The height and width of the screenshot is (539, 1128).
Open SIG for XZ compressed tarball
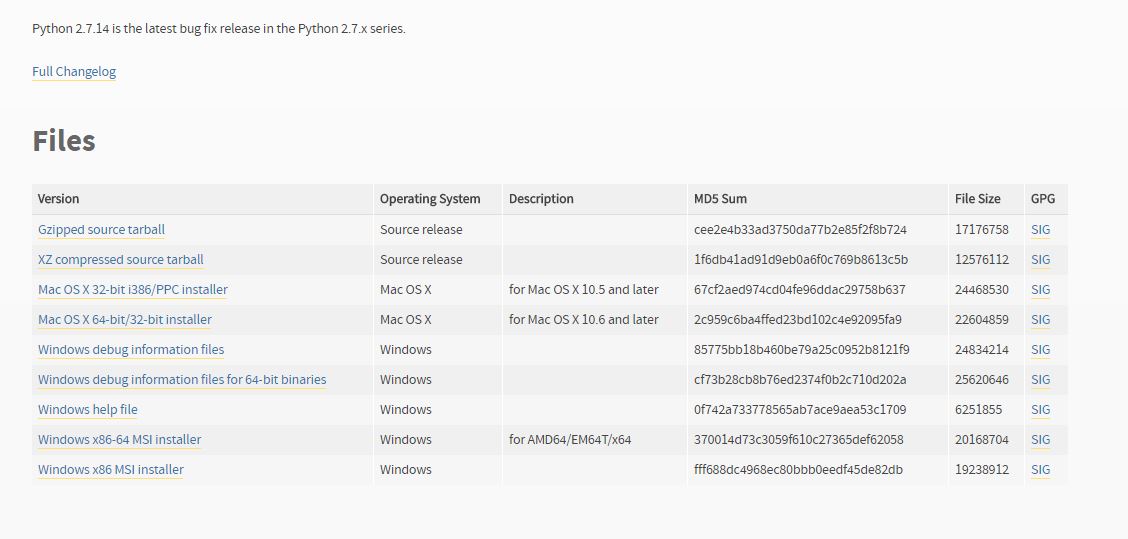[1040, 260]
